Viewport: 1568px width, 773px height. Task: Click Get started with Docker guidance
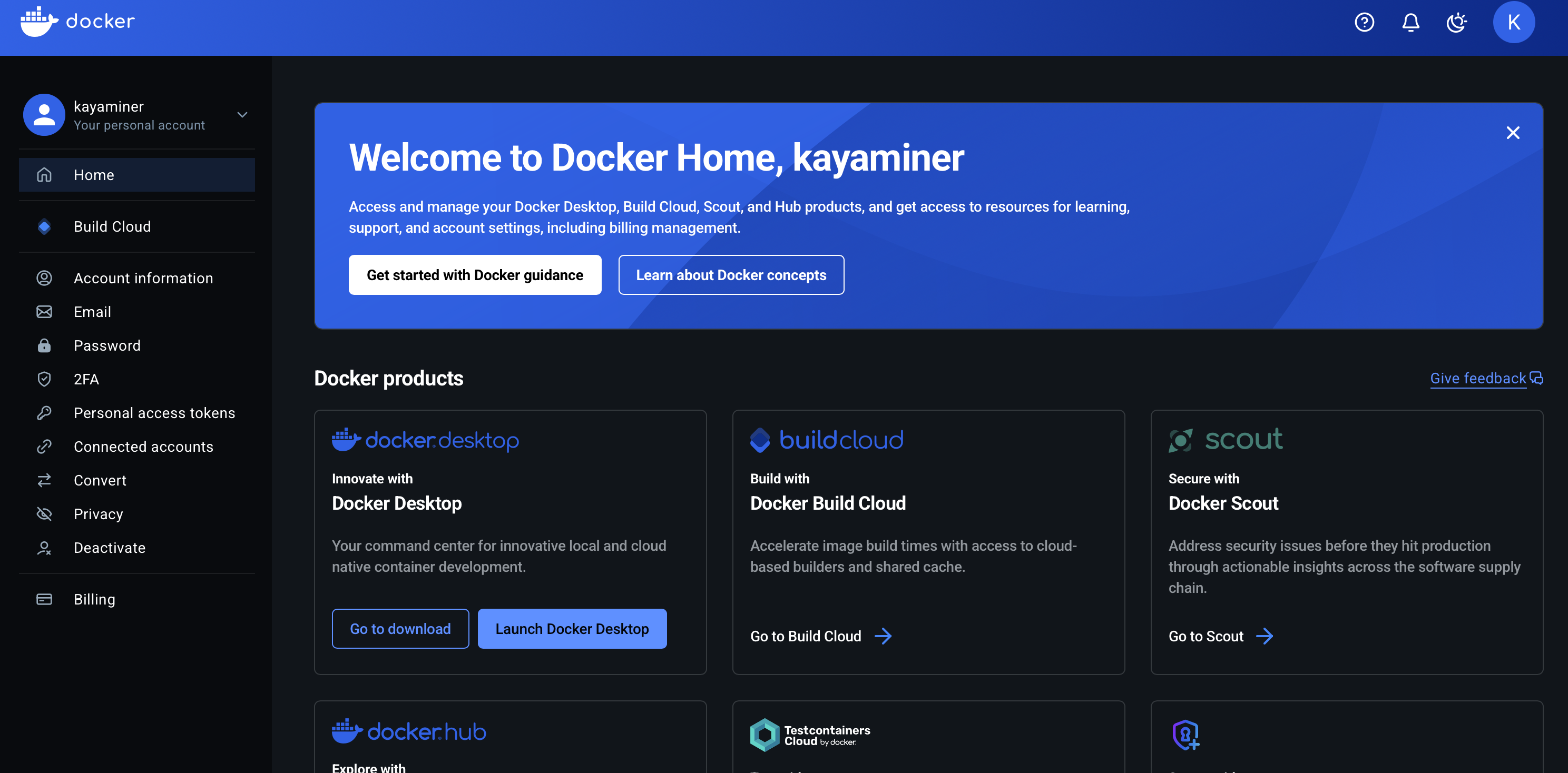(x=475, y=275)
